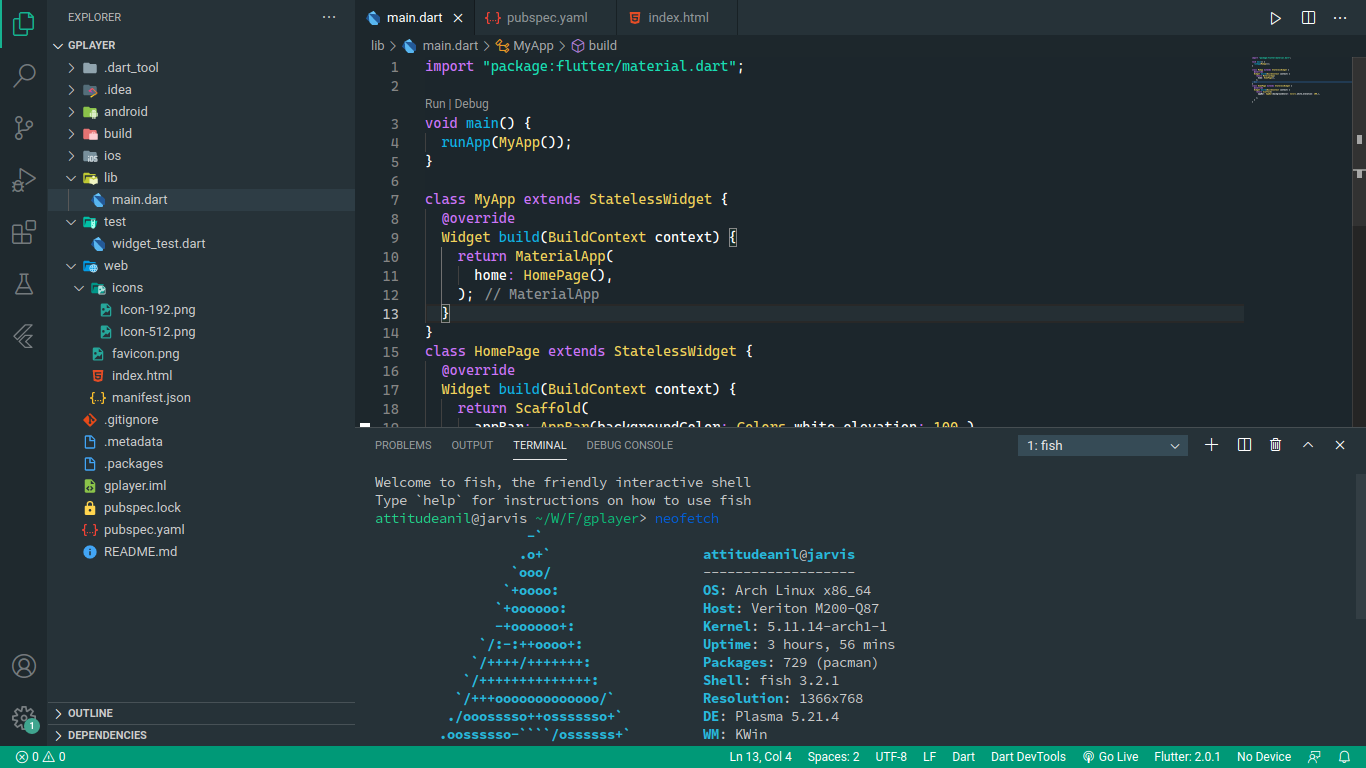Kill the terminal with trash icon
The height and width of the screenshot is (768, 1366).
point(1276,445)
